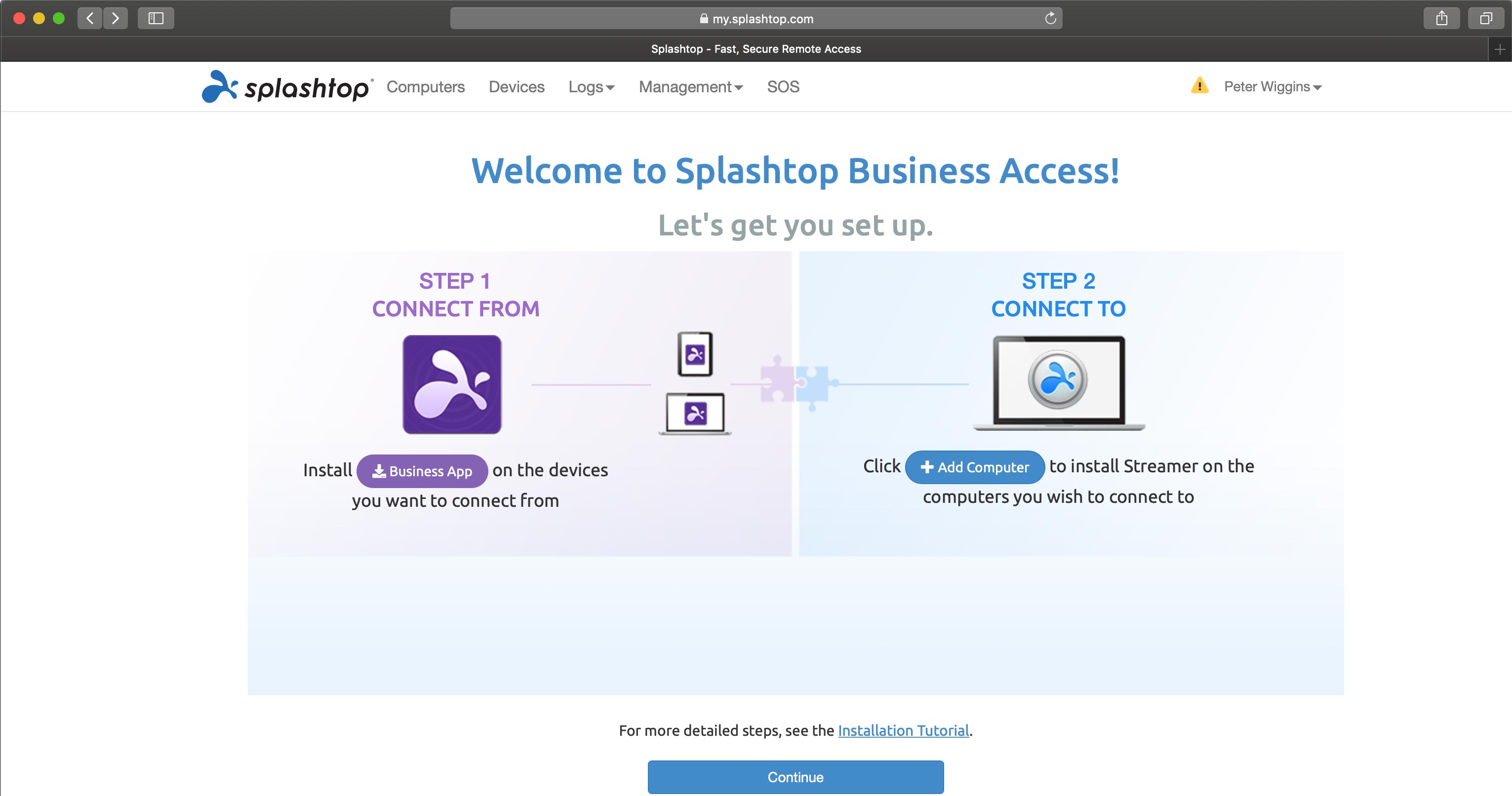Image resolution: width=1512 pixels, height=796 pixels.
Task: Open the Installation Tutorial link
Action: tap(903, 730)
